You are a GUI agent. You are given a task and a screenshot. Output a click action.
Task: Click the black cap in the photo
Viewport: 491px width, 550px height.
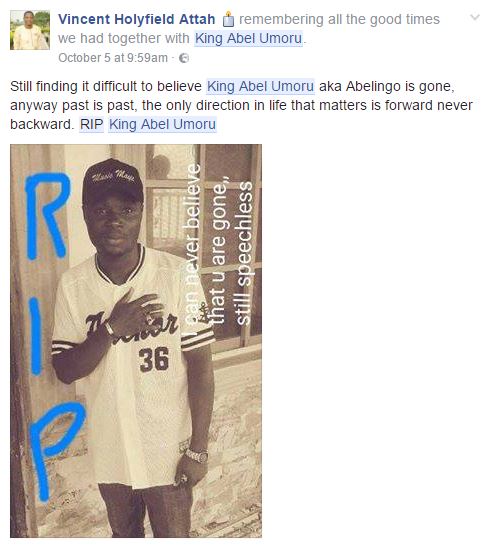click(x=112, y=182)
